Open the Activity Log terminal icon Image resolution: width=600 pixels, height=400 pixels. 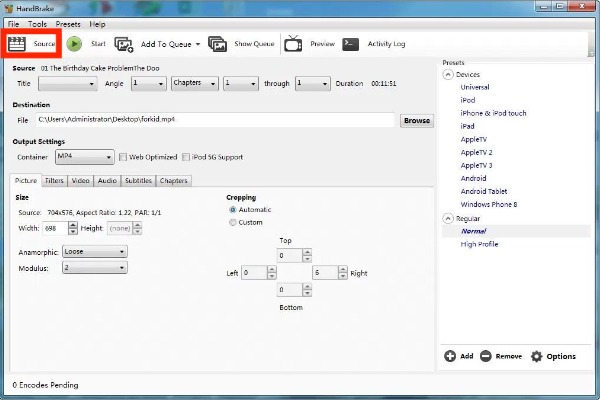click(351, 44)
